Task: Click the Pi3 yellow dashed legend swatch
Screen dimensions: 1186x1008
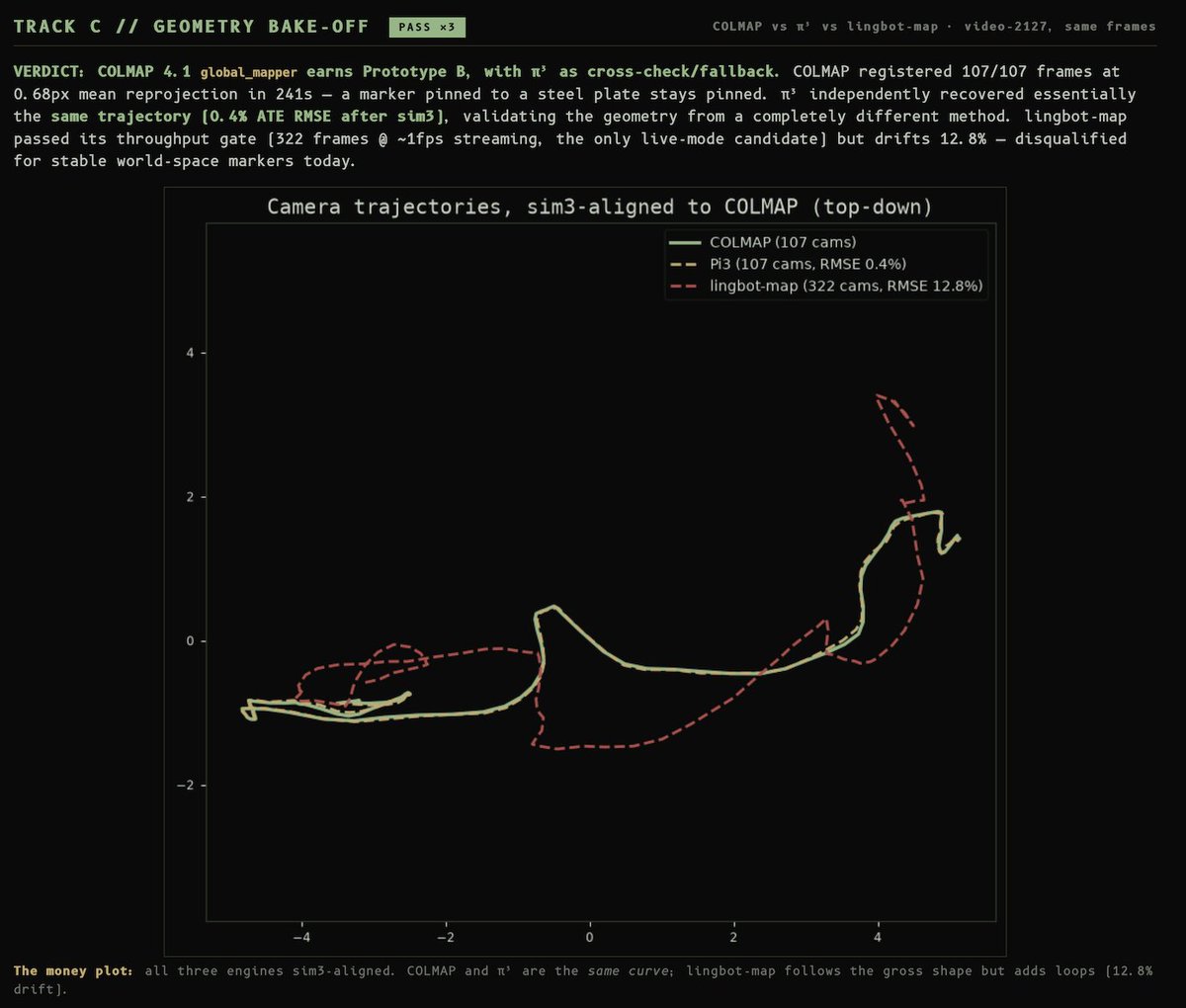Action: [685, 264]
